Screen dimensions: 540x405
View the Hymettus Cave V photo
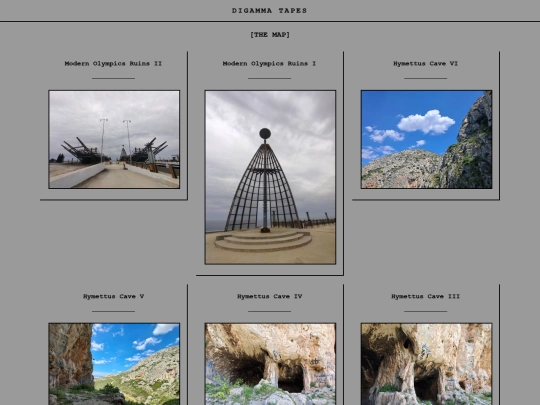tap(114, 364)
